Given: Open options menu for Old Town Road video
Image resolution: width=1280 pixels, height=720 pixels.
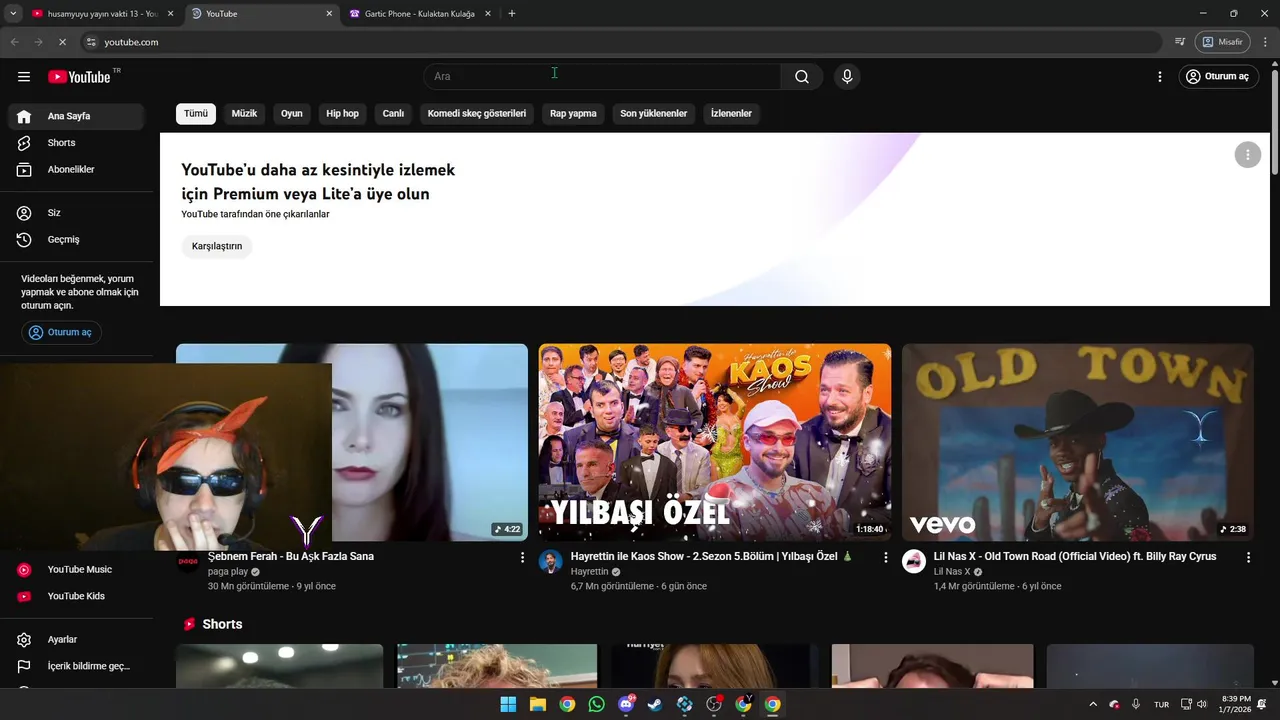Looking at the screenshot, I should coord(1248,557).
